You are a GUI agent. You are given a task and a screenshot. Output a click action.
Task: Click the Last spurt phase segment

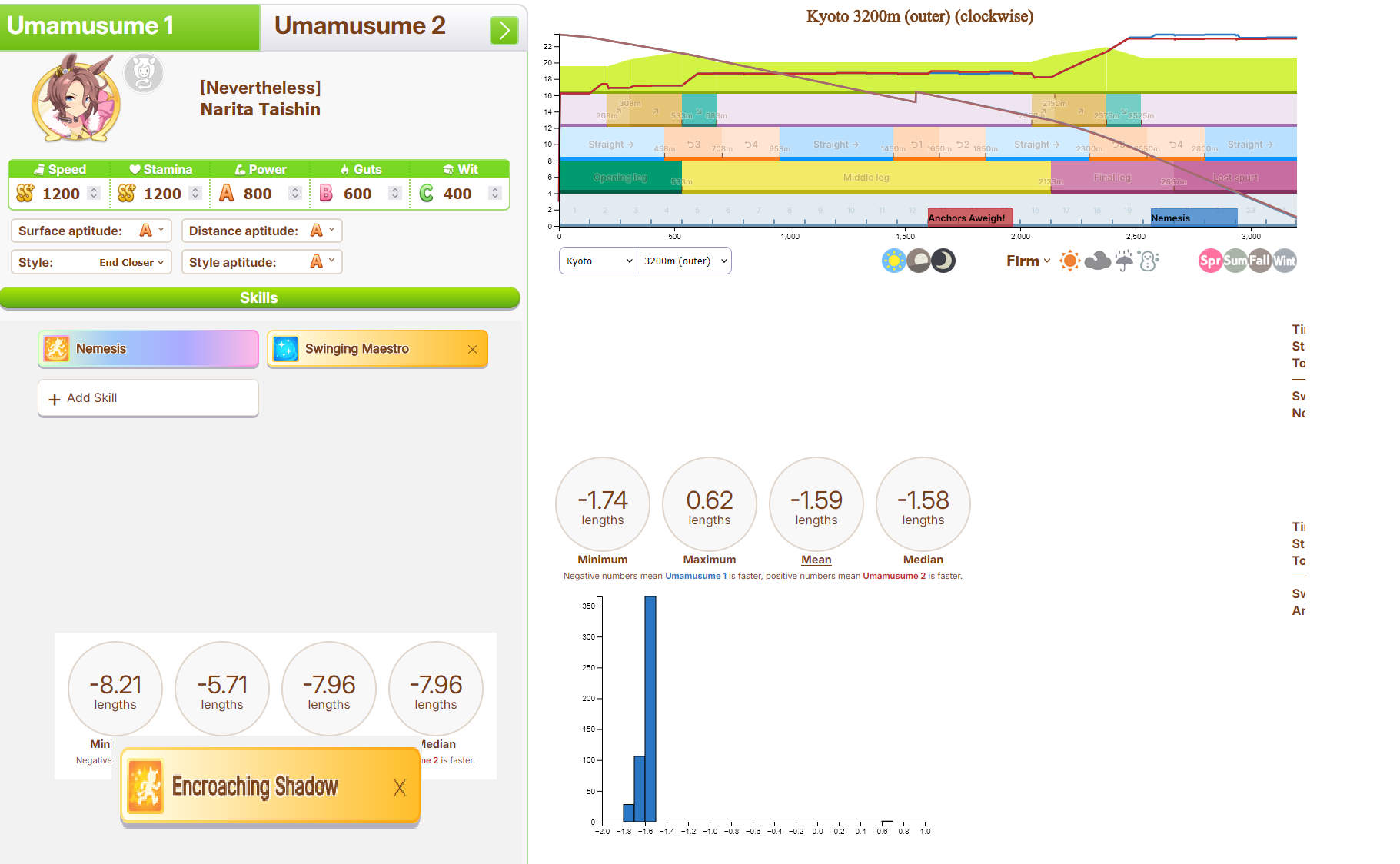pyautogui.click(x=1235, y=178)
